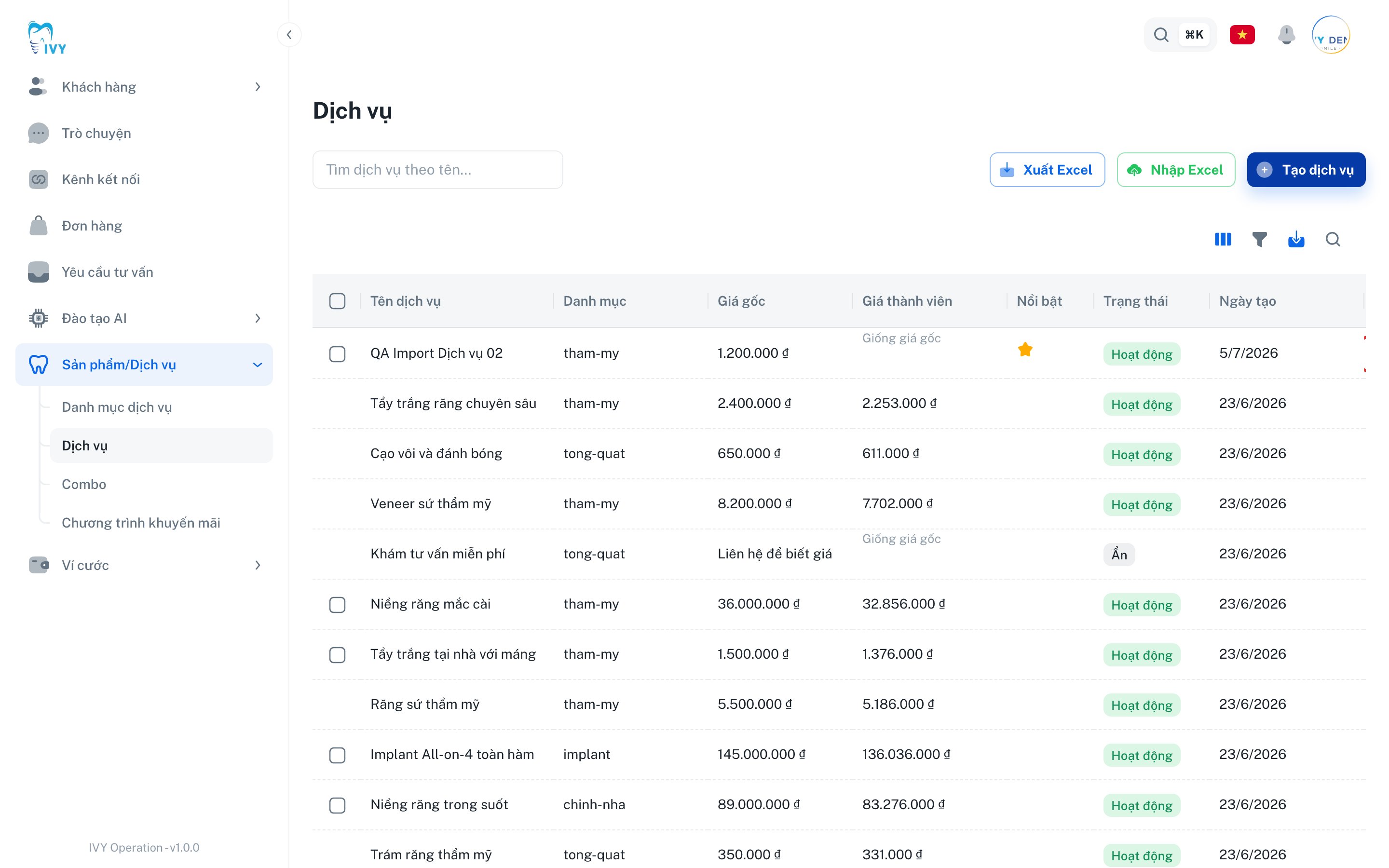Click the Yêu cầu tư vấn inbox icon

[38, 272]
